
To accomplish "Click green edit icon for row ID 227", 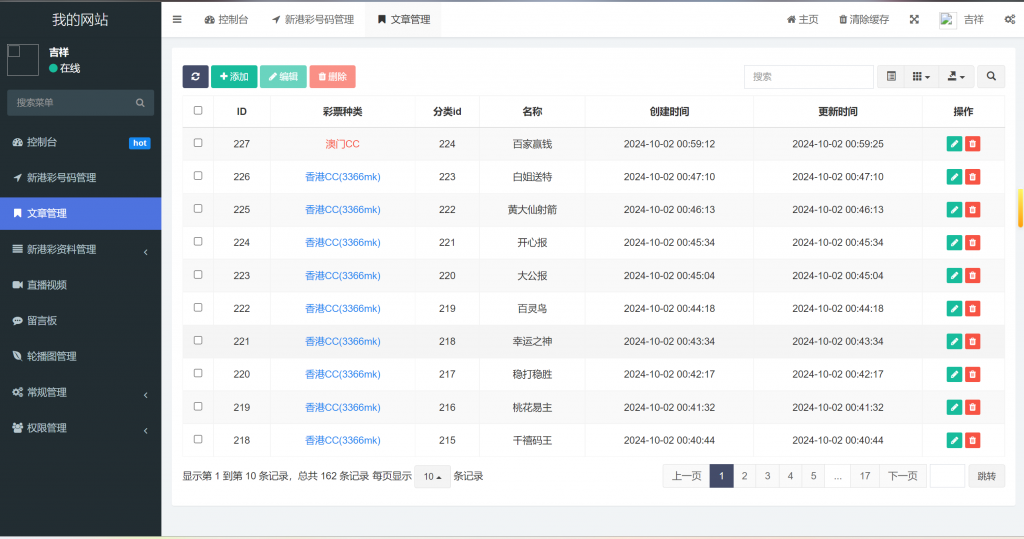I will pos(954,144).
